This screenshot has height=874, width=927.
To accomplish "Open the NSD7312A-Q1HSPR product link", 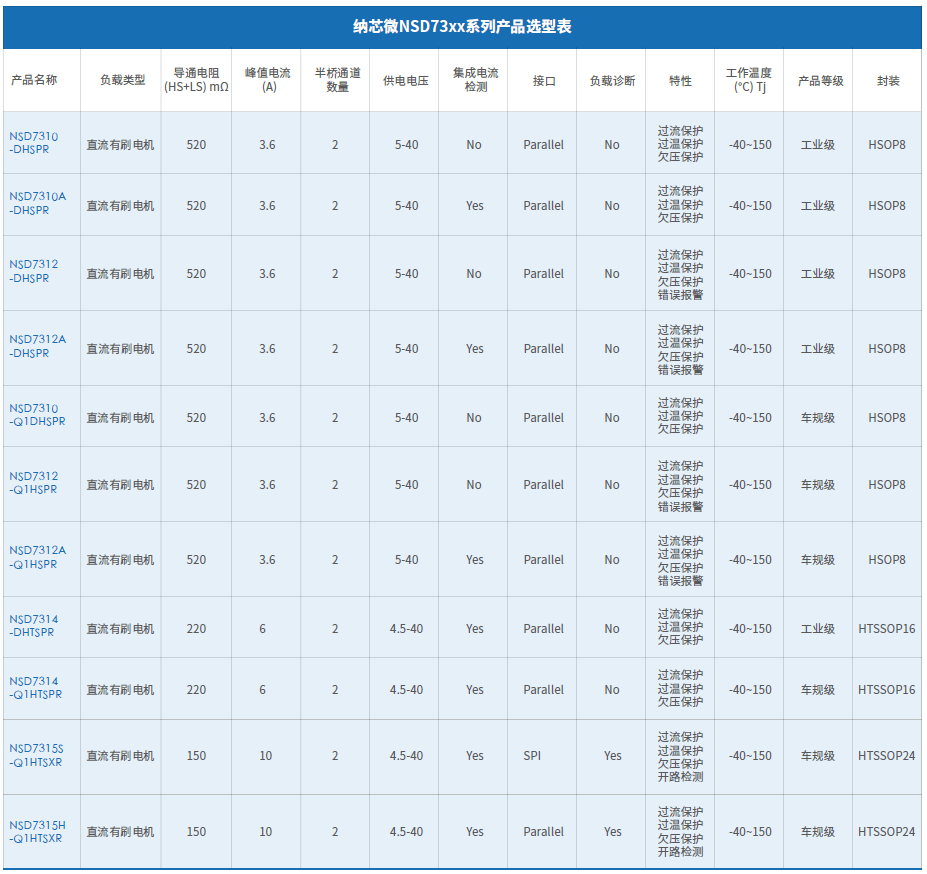I will pyautogui.click(x=37, y=557).
